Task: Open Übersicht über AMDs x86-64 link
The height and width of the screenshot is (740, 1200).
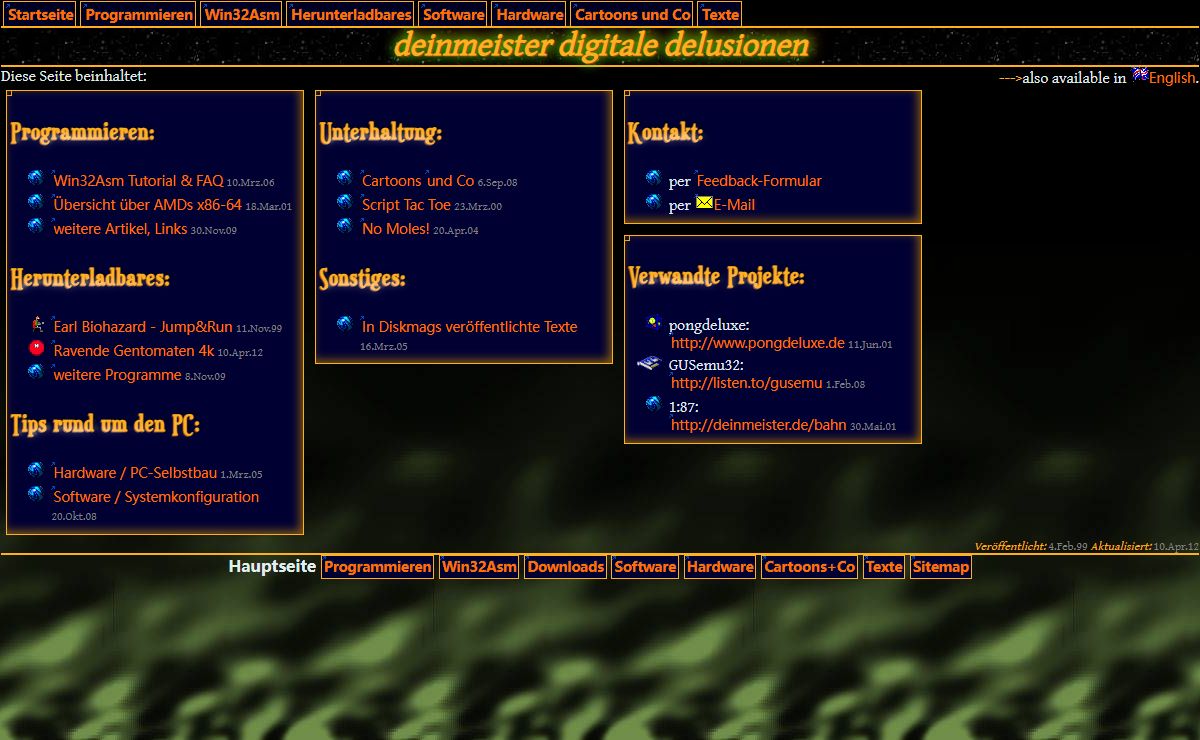Action: pos(147,205)
